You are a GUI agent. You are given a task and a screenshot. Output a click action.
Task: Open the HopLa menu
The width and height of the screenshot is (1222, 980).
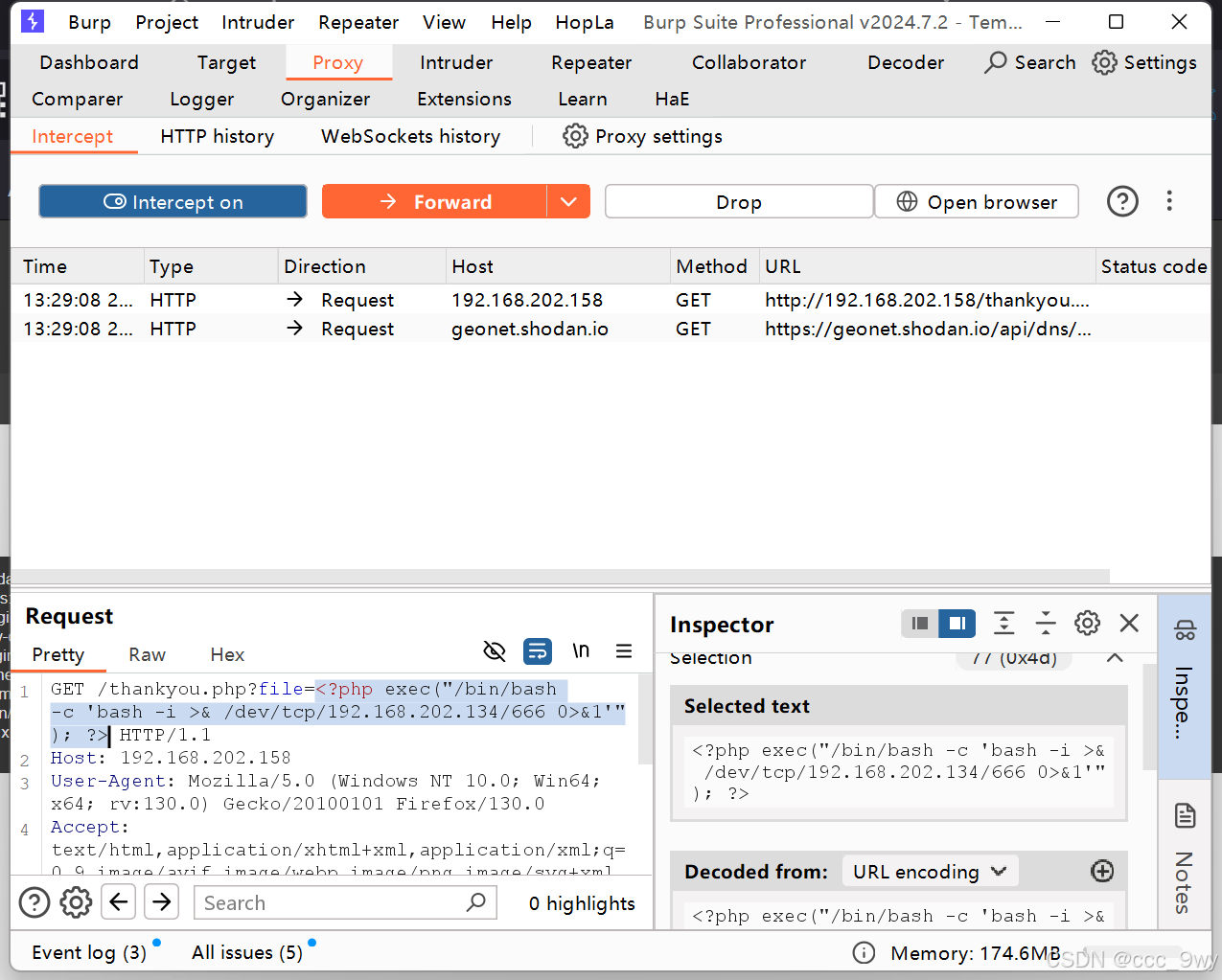click(x=585, y=22)
